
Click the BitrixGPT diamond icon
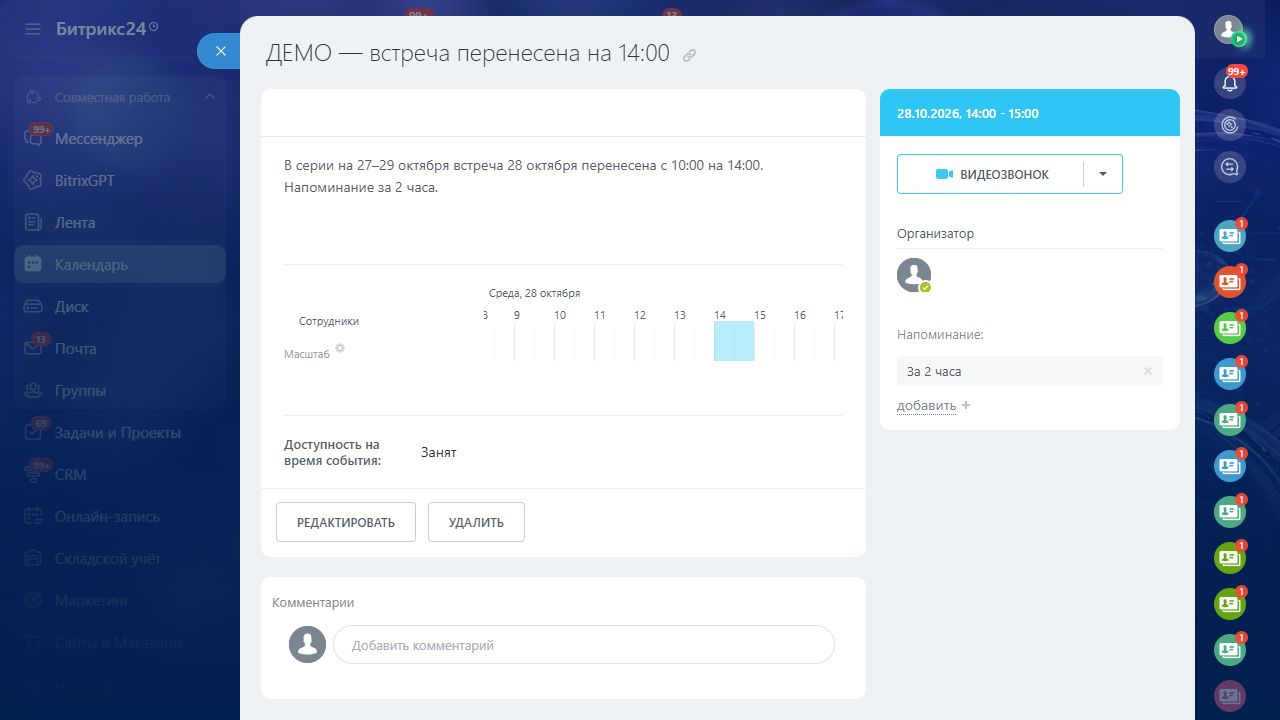coord(33,181)
